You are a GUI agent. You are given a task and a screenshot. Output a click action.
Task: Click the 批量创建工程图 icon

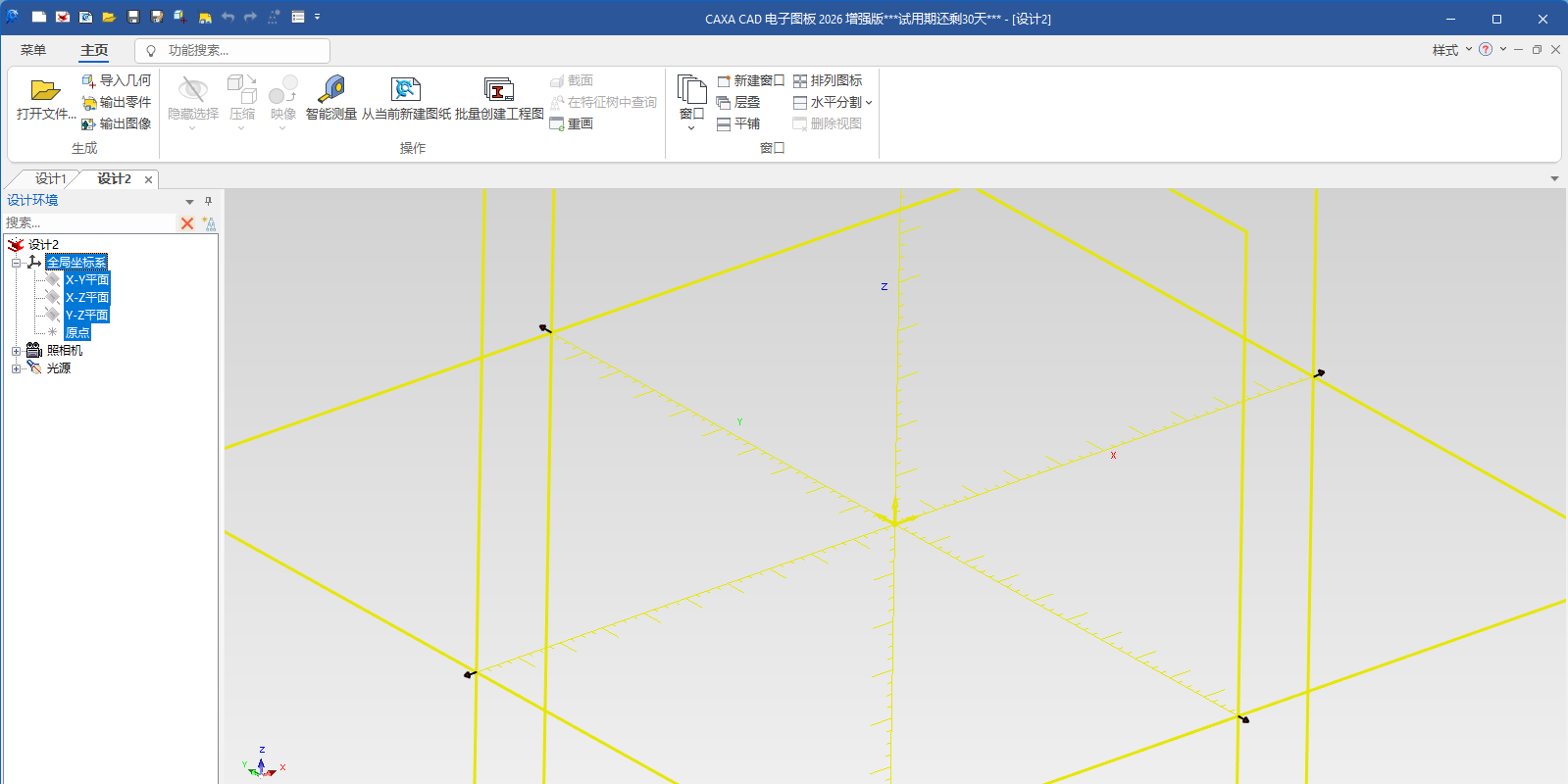click(498, 91)
